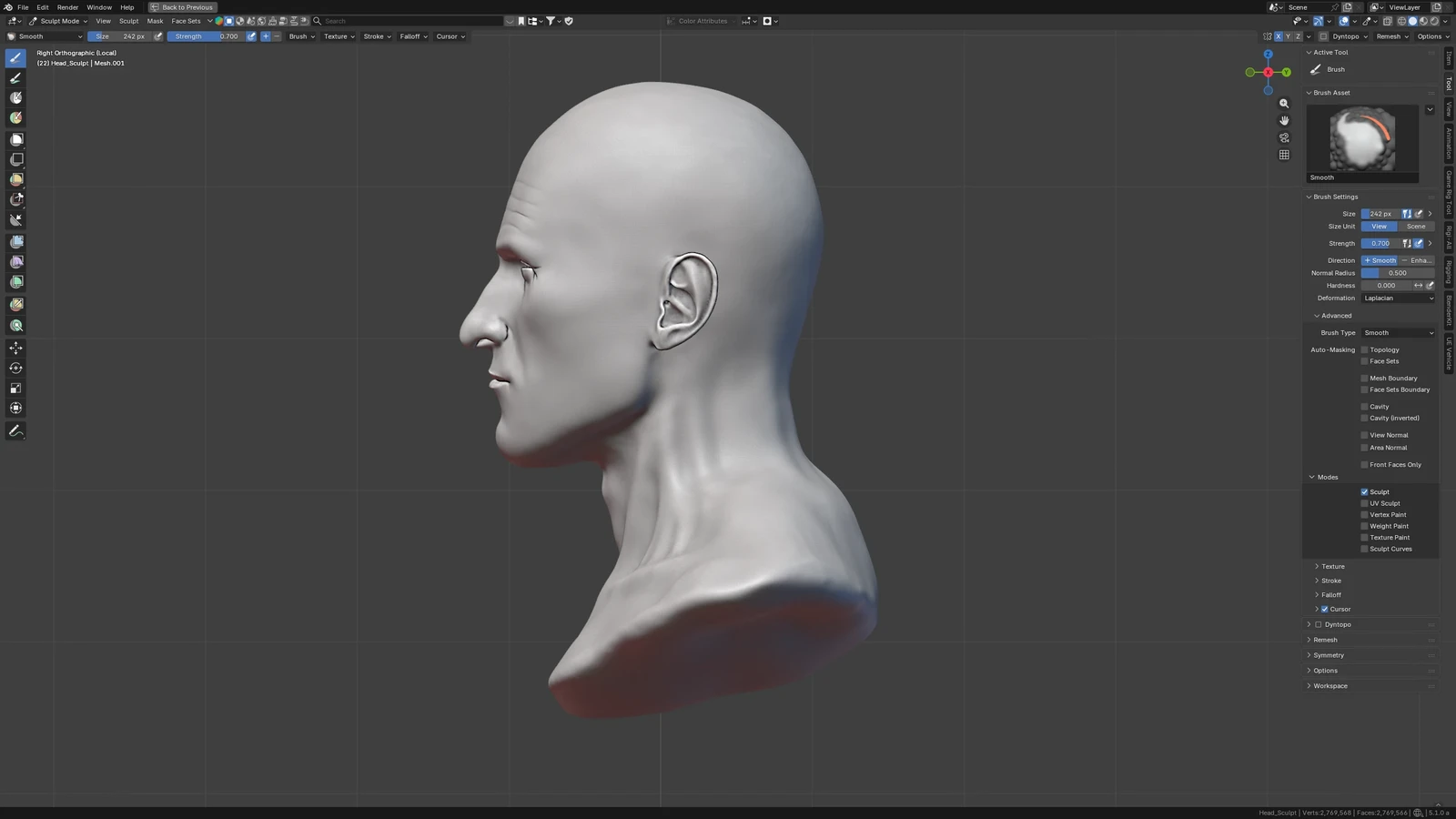The image size is (1456, 819).
Task: Click the red X axis gizmo
Action: coord(1268,72)
